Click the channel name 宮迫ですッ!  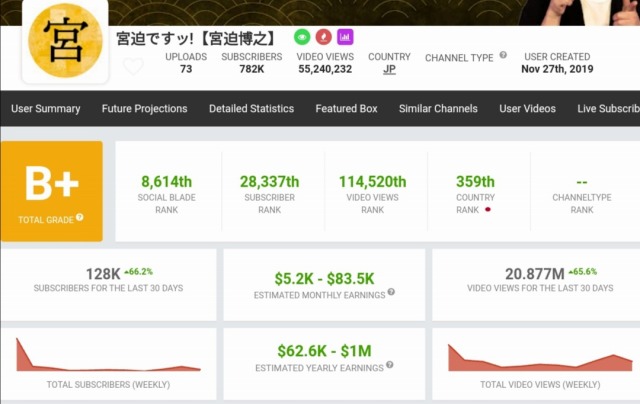click(196, 38)
